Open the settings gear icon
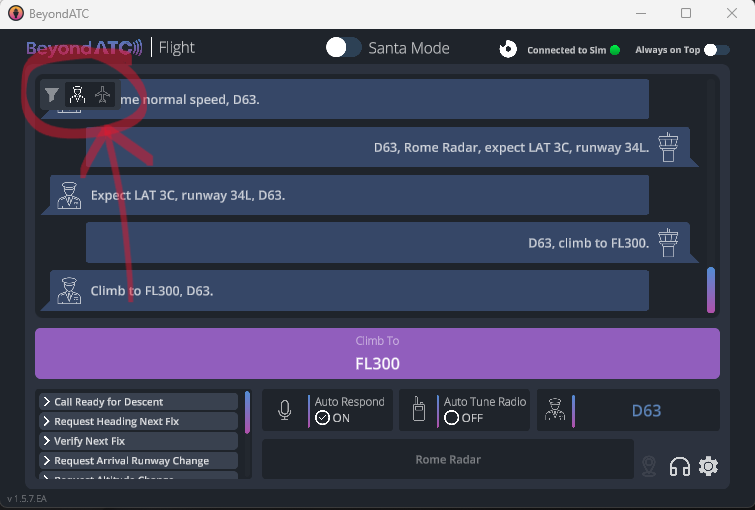The width and height of the screenshot is (755, 510). coord(708,466)
